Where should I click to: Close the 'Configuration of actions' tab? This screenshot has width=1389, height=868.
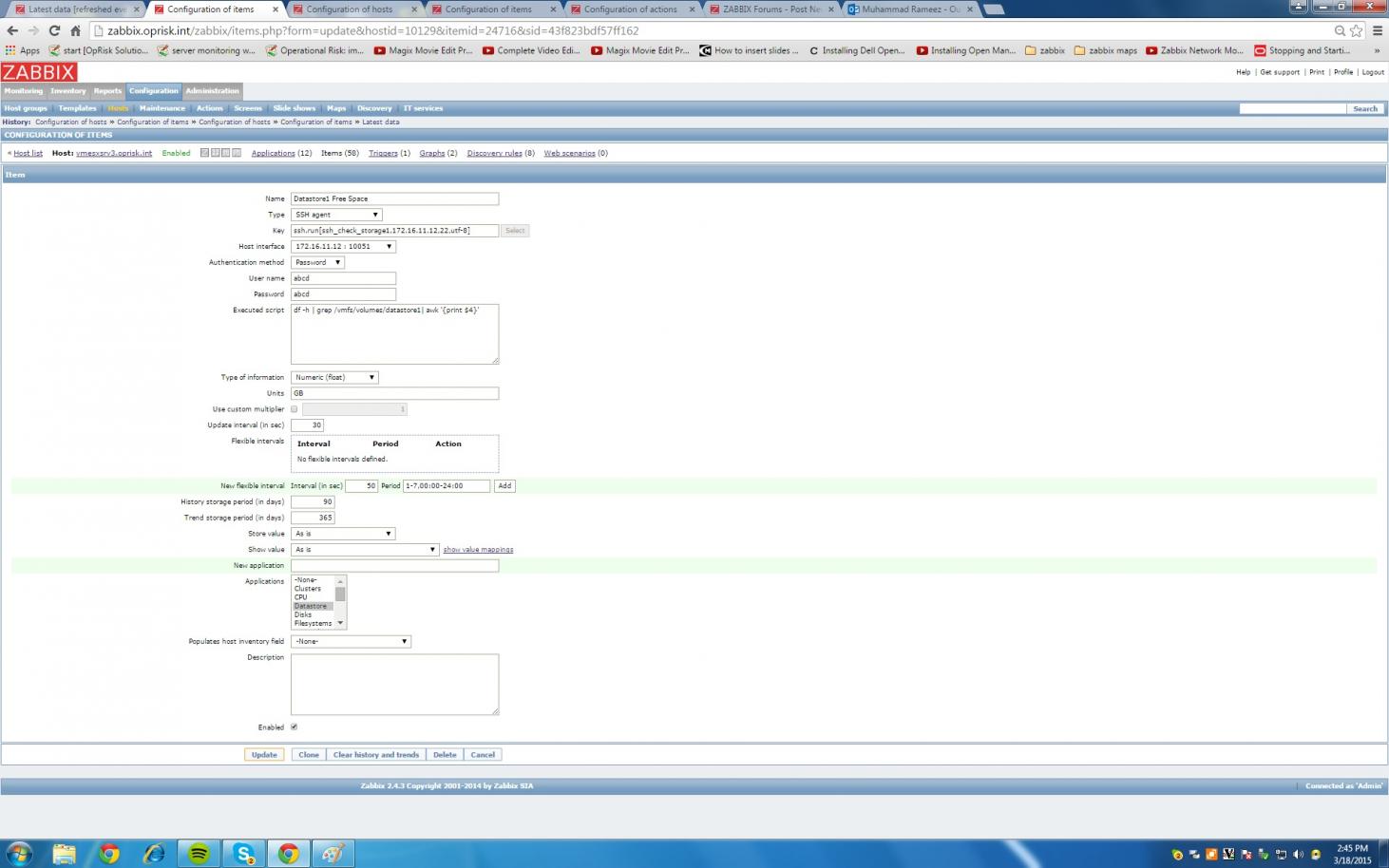[x=691, y=9]
